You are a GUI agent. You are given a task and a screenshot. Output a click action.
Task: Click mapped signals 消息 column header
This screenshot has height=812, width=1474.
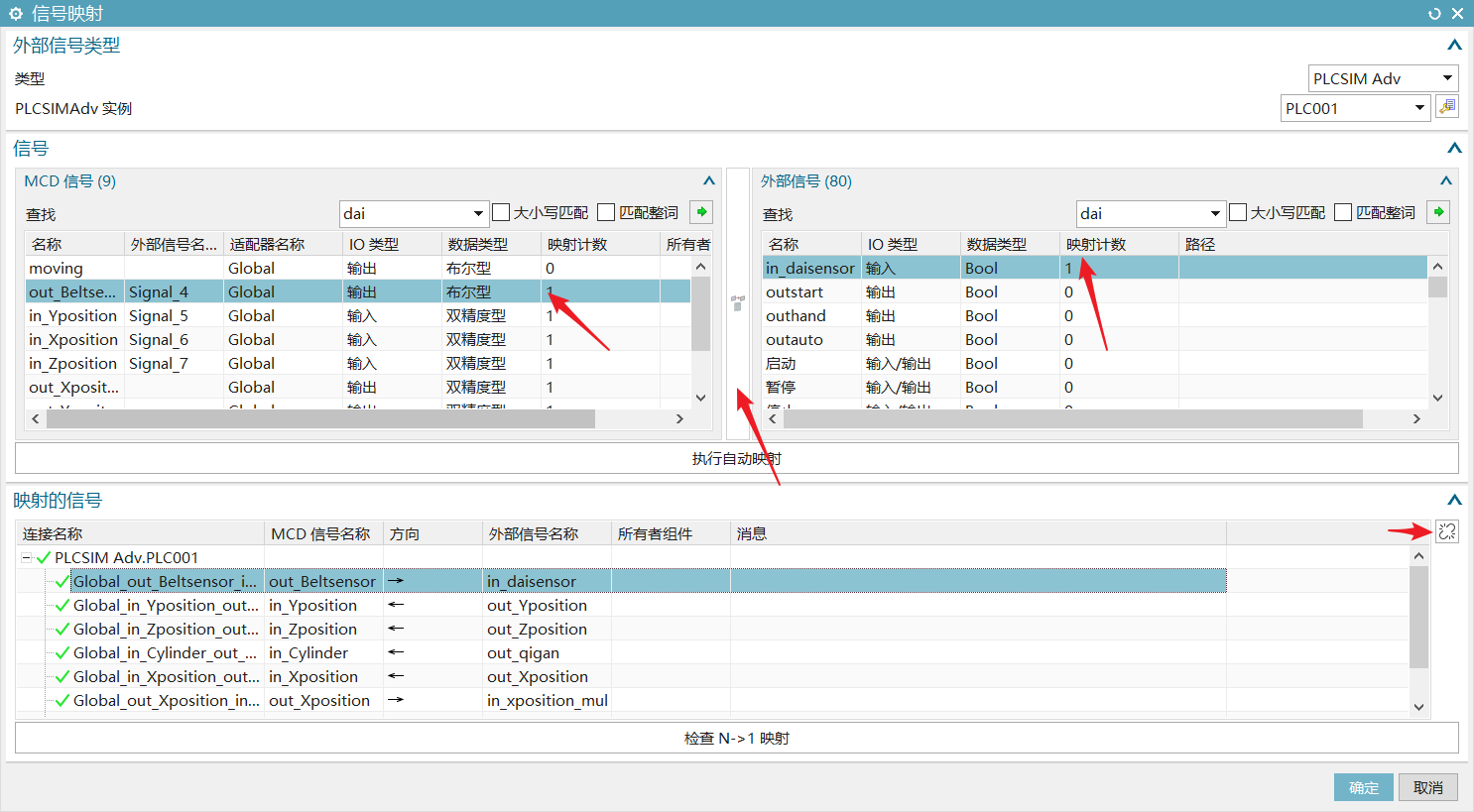(x=978, y=533)
